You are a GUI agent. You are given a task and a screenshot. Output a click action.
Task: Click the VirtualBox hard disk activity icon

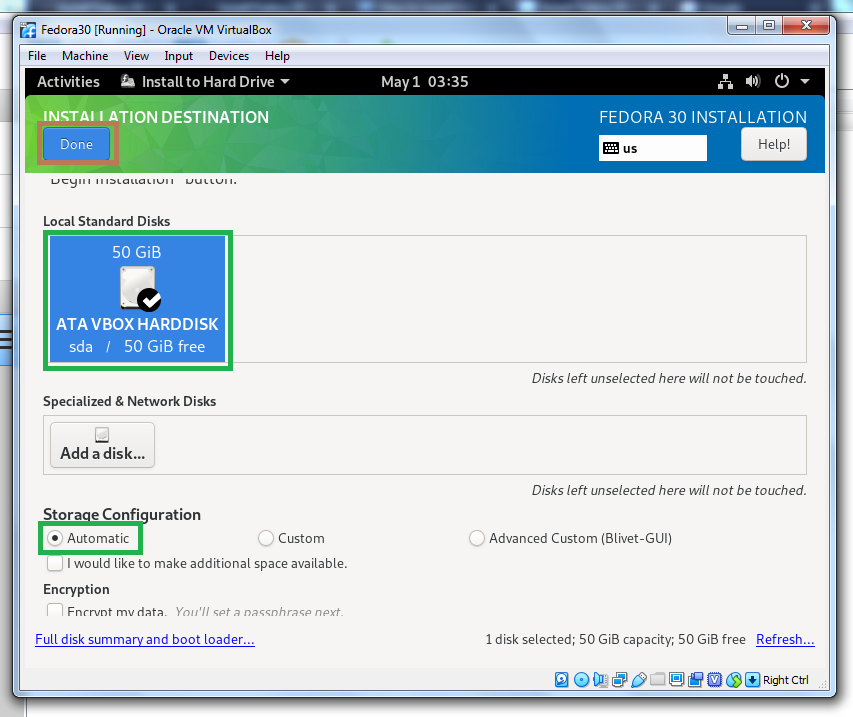561,679
